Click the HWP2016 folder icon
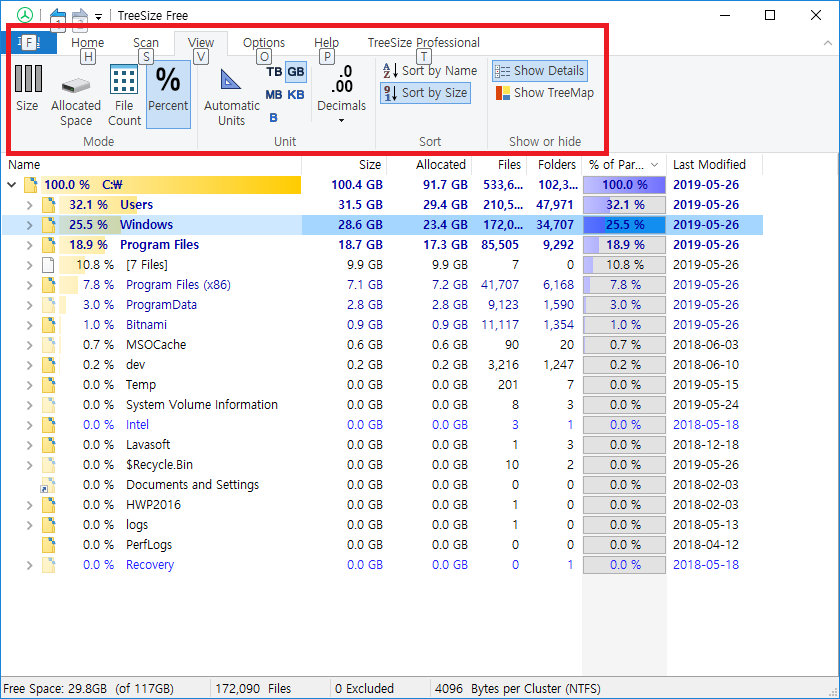This screenshot has width=840, height=699. 49,505
